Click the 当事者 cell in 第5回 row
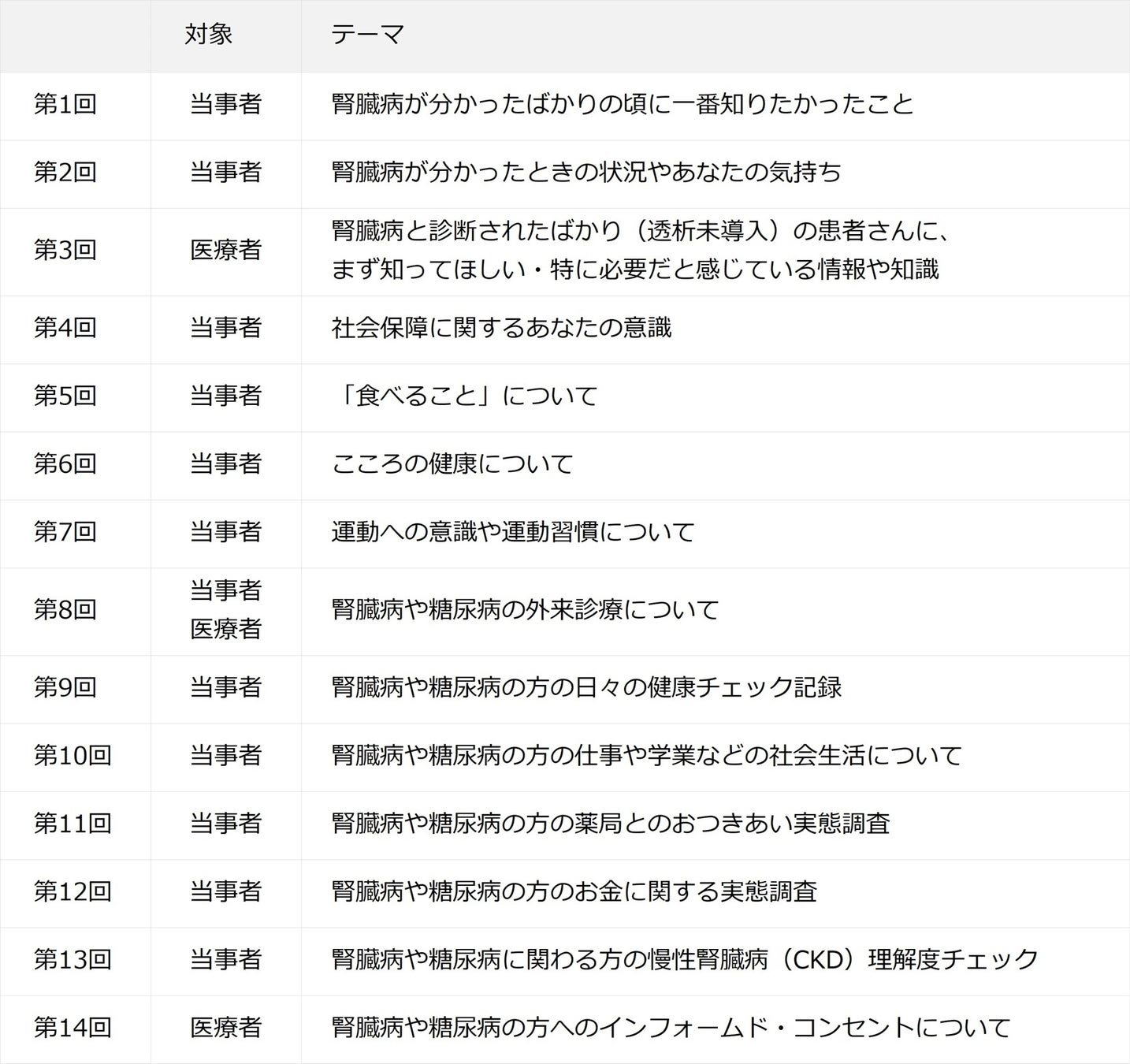Image resolution: width=1130 pixels, height=1064 pixels. click(225, 395)
